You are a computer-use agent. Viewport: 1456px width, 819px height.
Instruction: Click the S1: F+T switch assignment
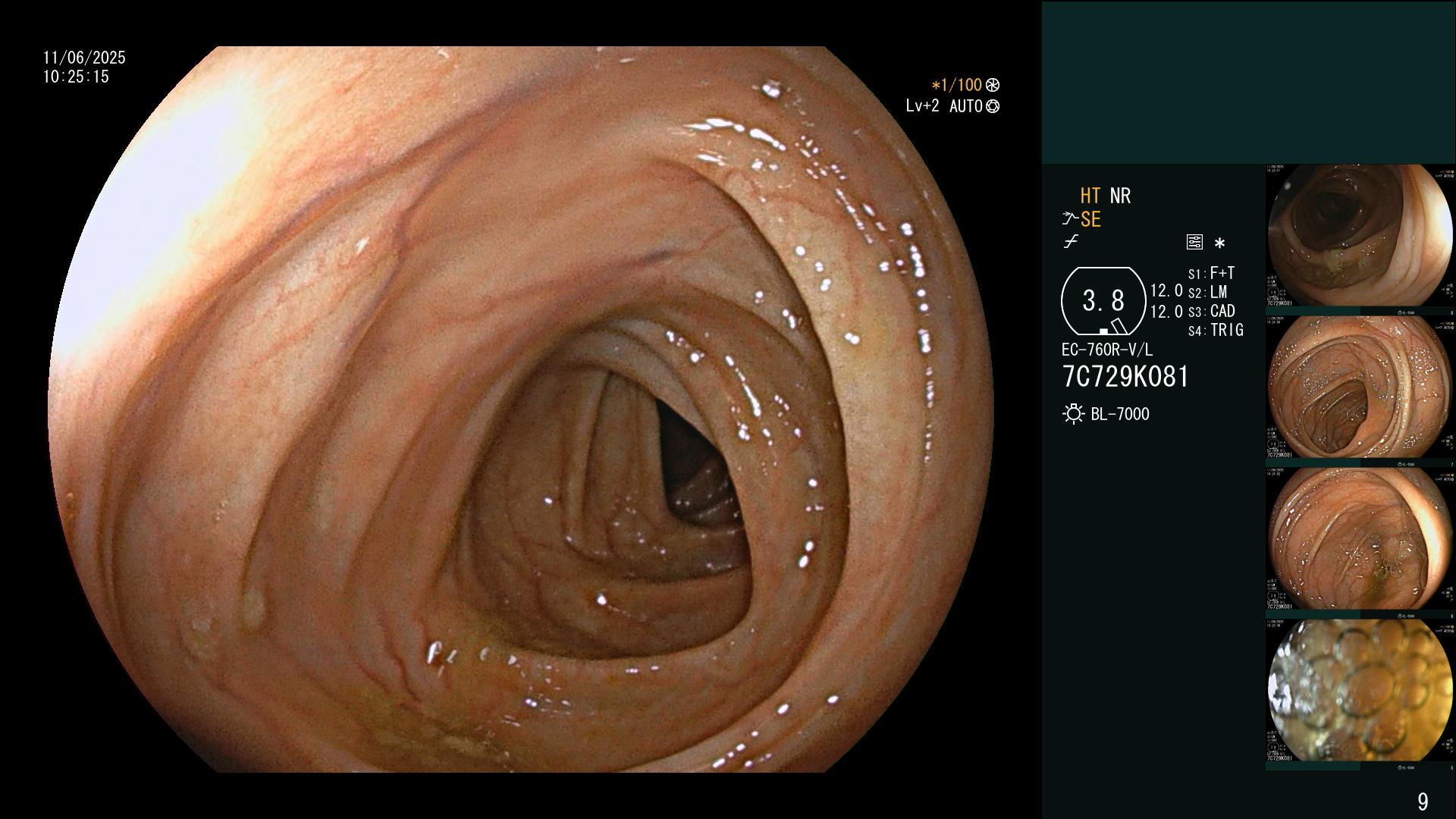point(1211,273)
